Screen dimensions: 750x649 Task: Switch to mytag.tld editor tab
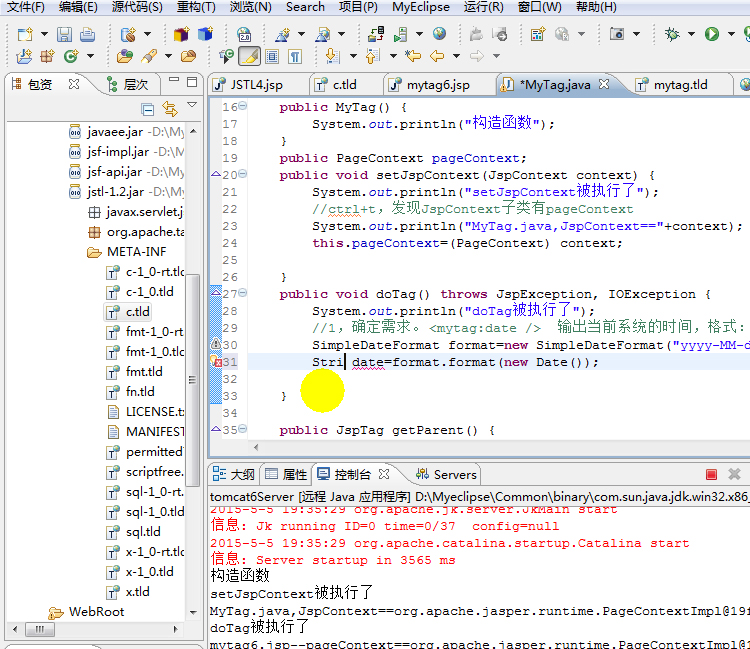click(x=680, y=85)
